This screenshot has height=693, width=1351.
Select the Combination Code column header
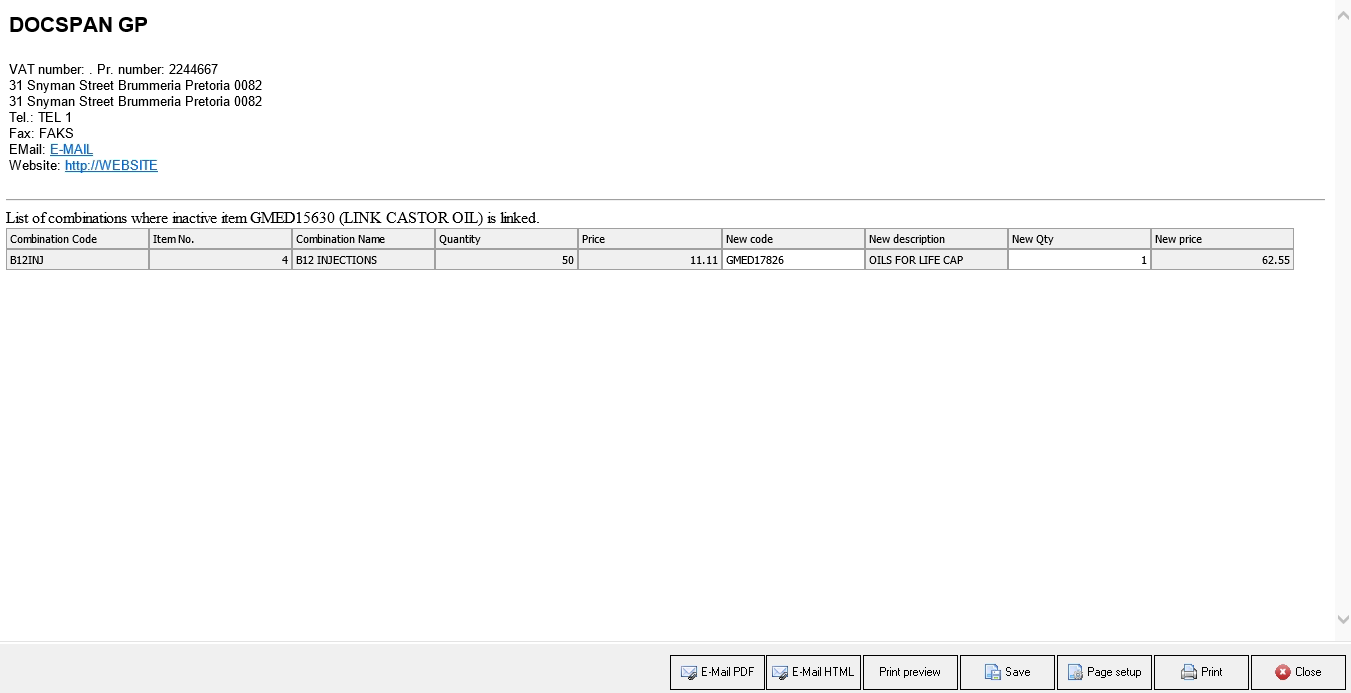(x=78, y=239)
